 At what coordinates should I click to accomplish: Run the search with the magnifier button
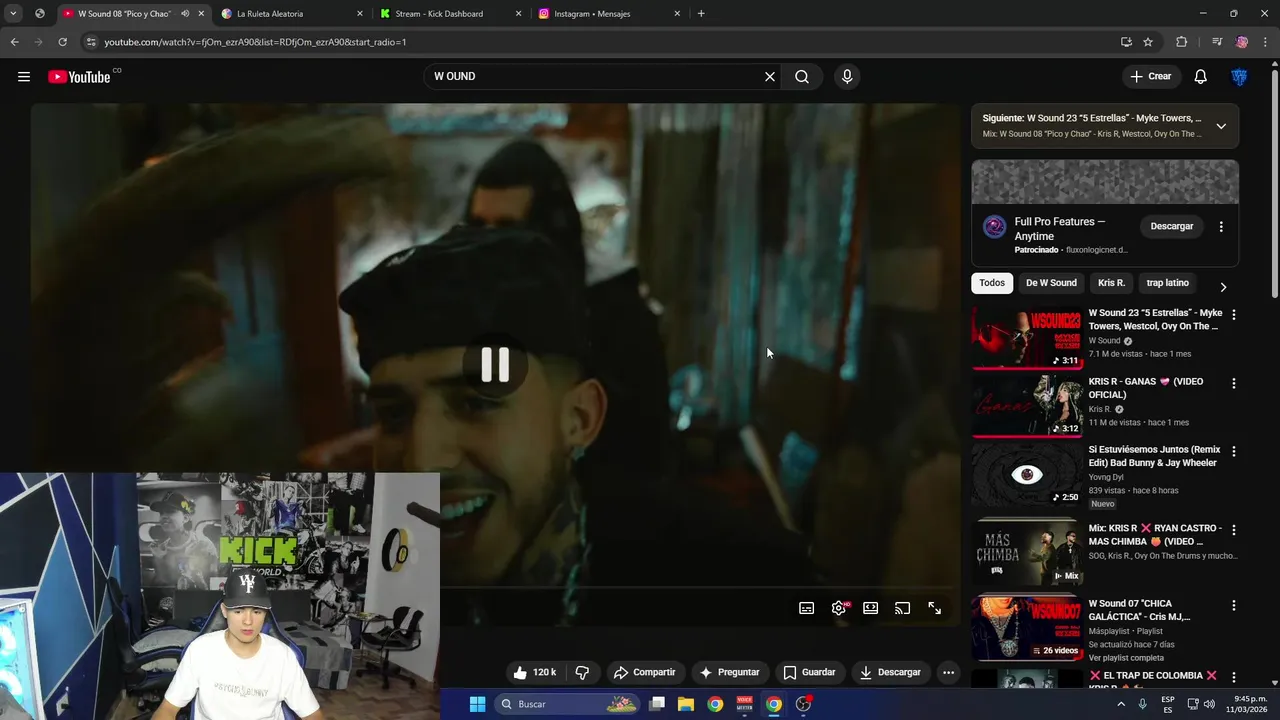pyautogui.click(x=802, y=77)
